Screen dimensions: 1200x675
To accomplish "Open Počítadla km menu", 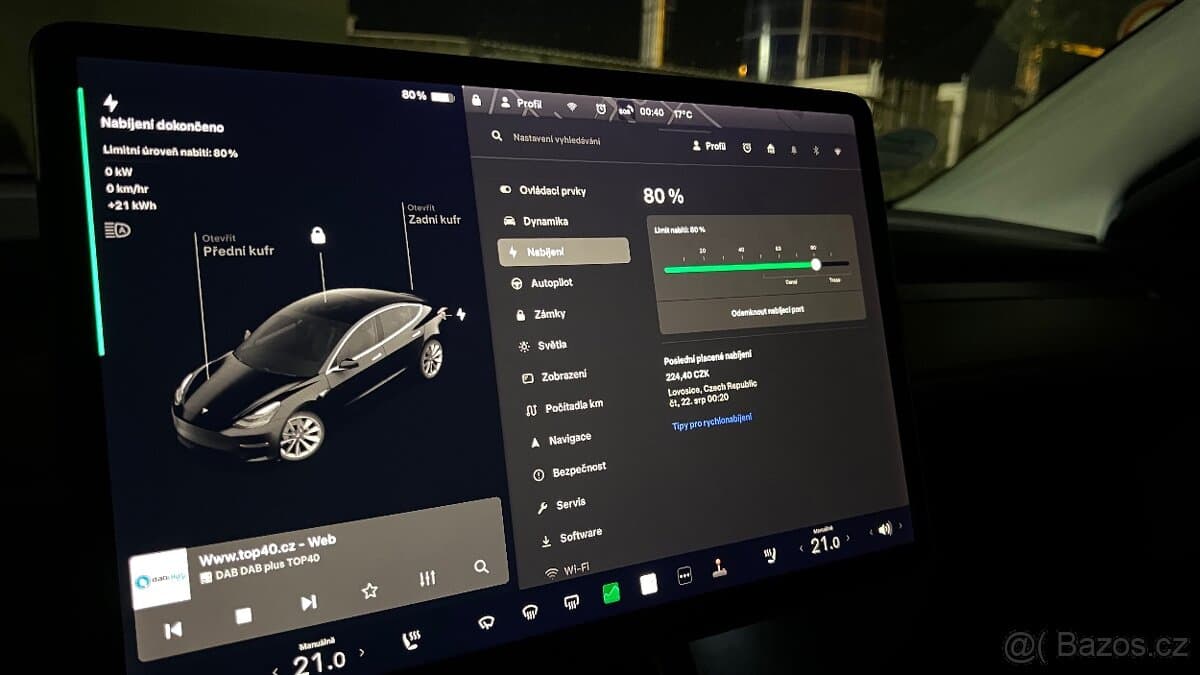I will coord(564,408).
